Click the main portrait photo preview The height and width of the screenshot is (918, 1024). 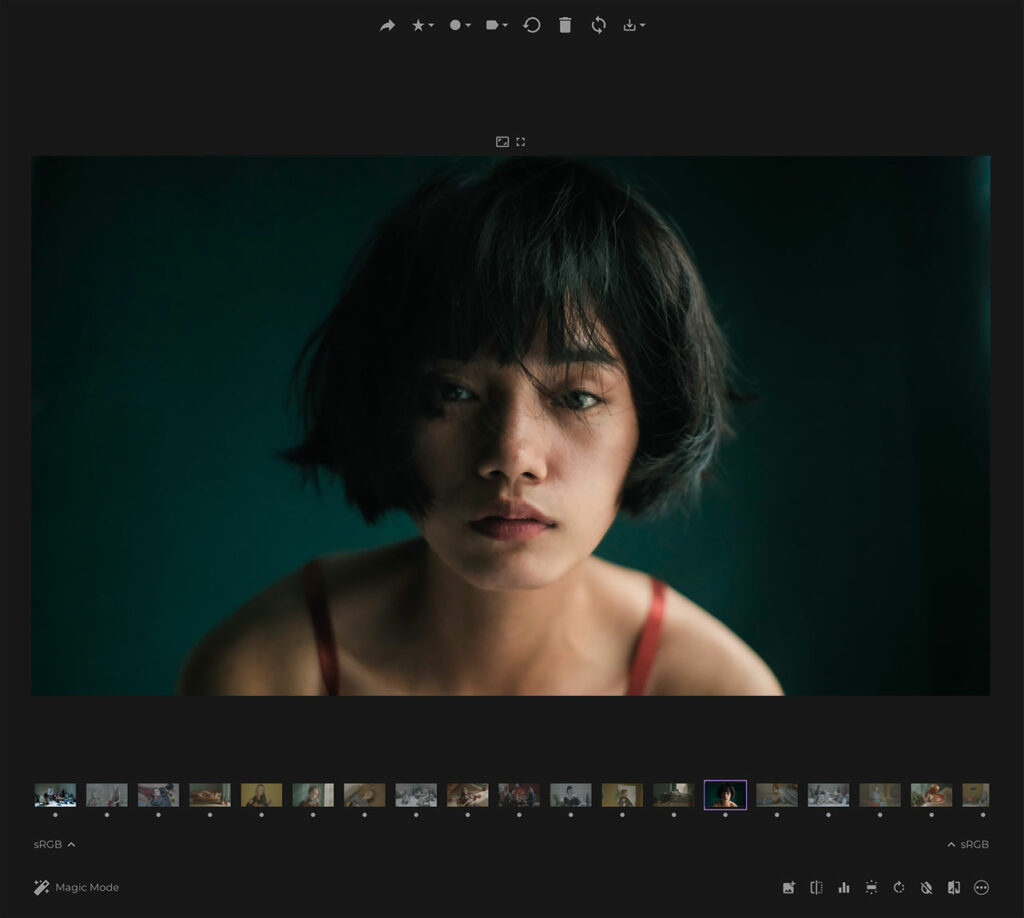coord(511,426)
